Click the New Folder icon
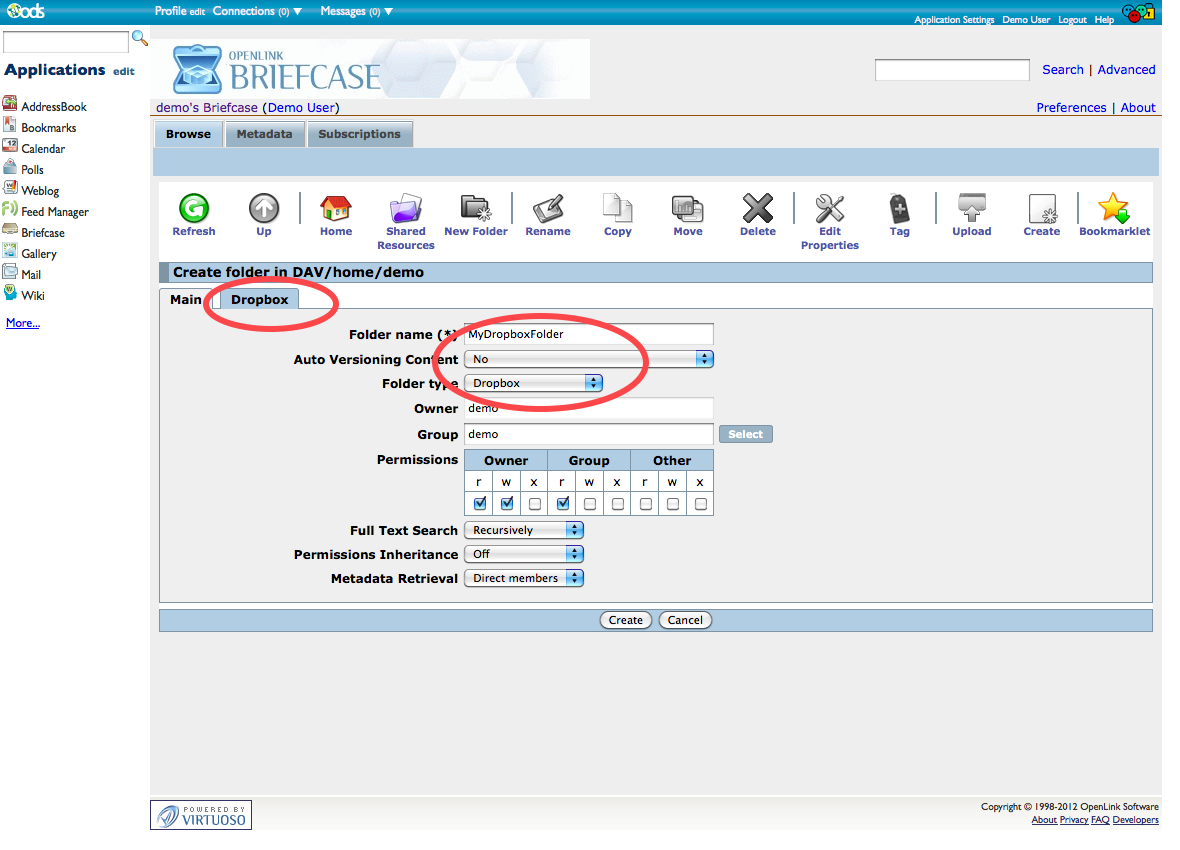 point(476,209)
